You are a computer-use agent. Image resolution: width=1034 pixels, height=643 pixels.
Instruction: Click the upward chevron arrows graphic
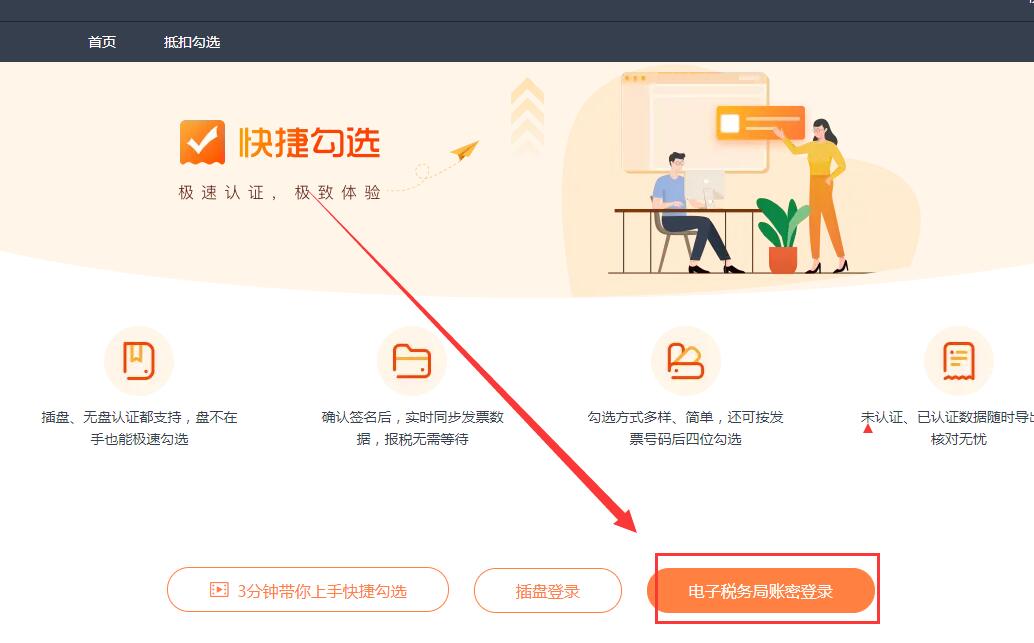pyautogui.click(x=528, y=115)
